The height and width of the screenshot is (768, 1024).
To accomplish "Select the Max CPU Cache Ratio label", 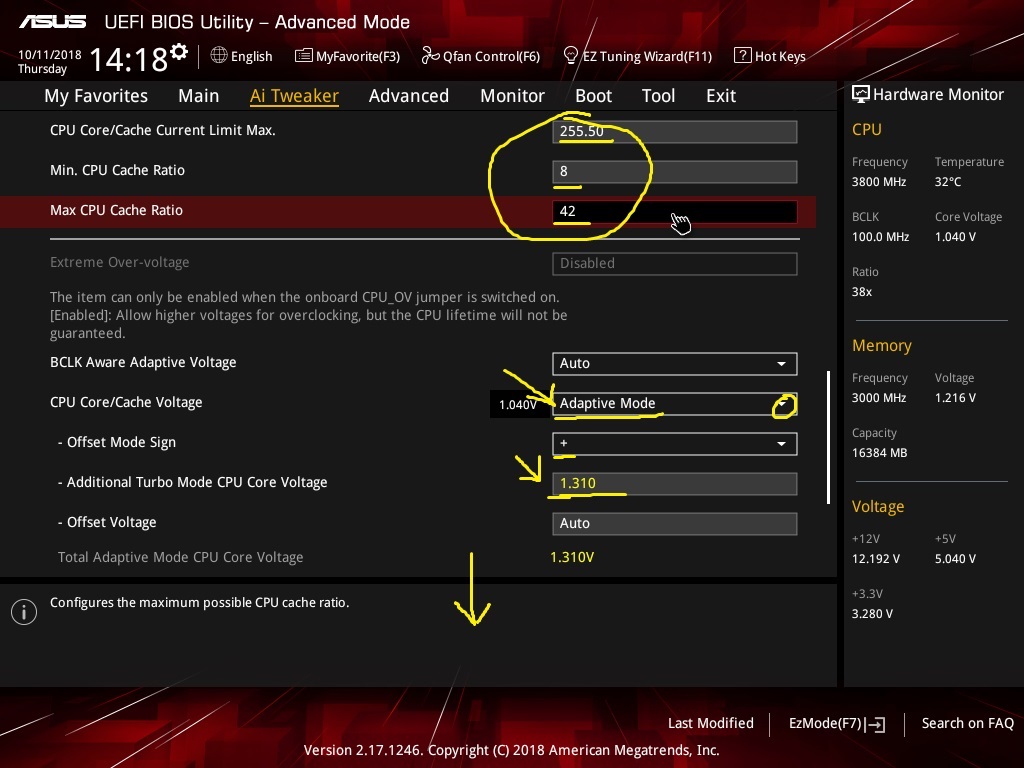I will [116, 210].
